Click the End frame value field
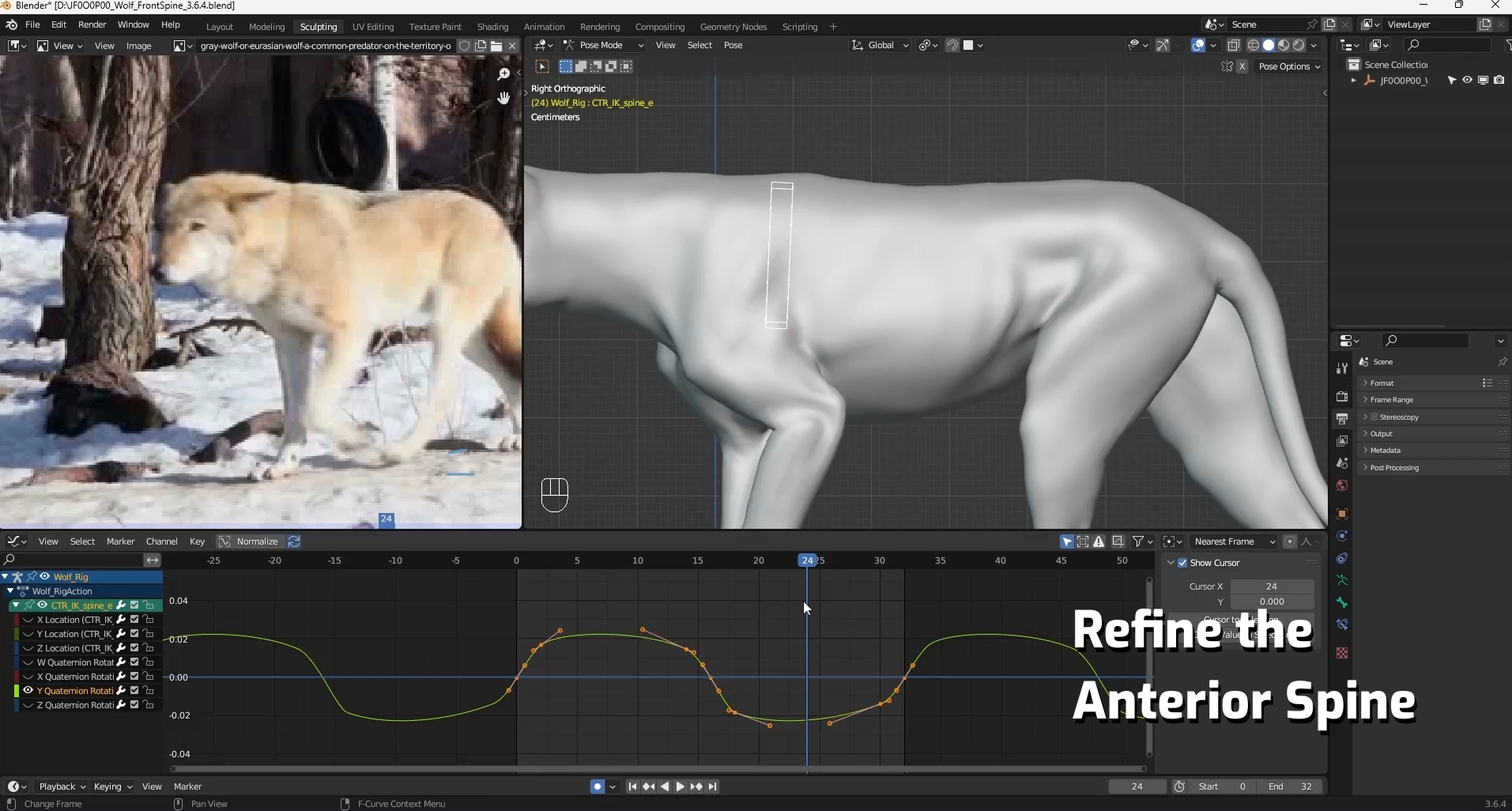 tap(1291, 786)
